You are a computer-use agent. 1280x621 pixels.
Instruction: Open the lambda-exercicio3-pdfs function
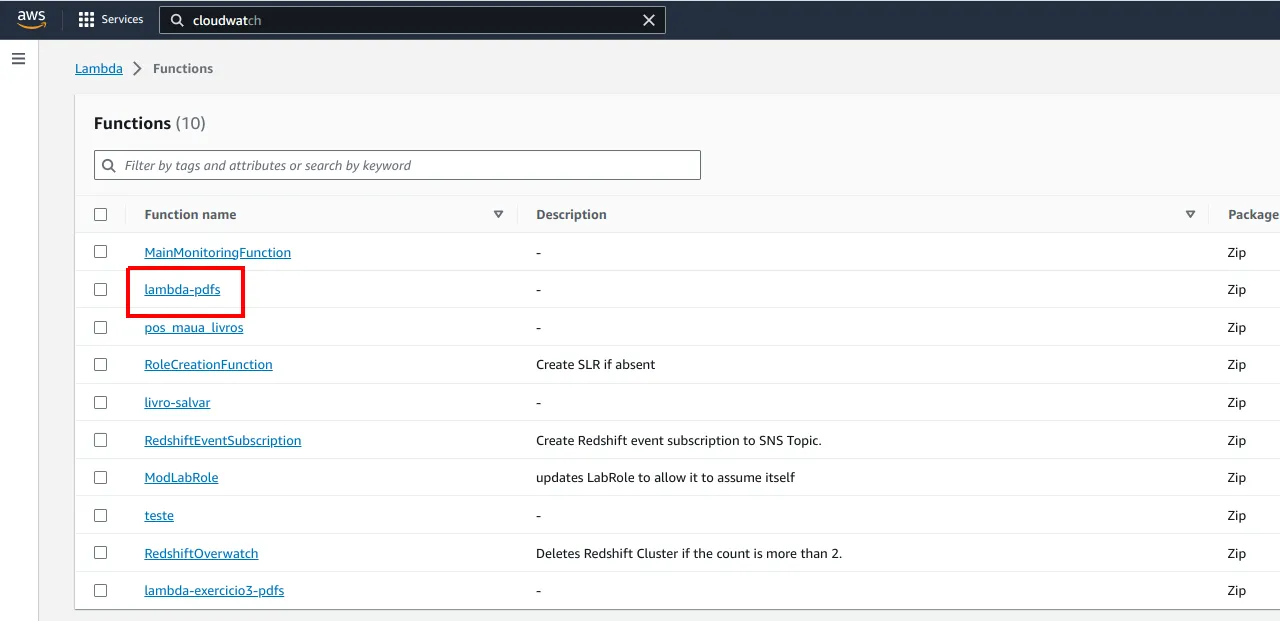coord(214,591)
